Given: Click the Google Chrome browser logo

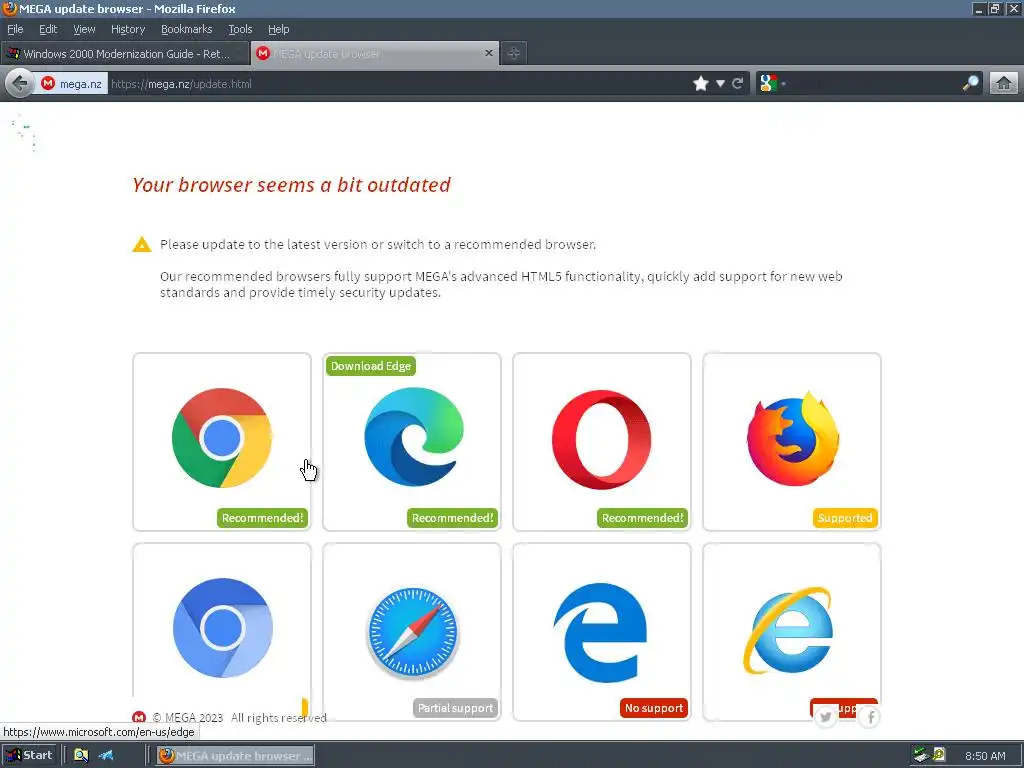Looking at the screenshot, I should [x=222, y=438].
